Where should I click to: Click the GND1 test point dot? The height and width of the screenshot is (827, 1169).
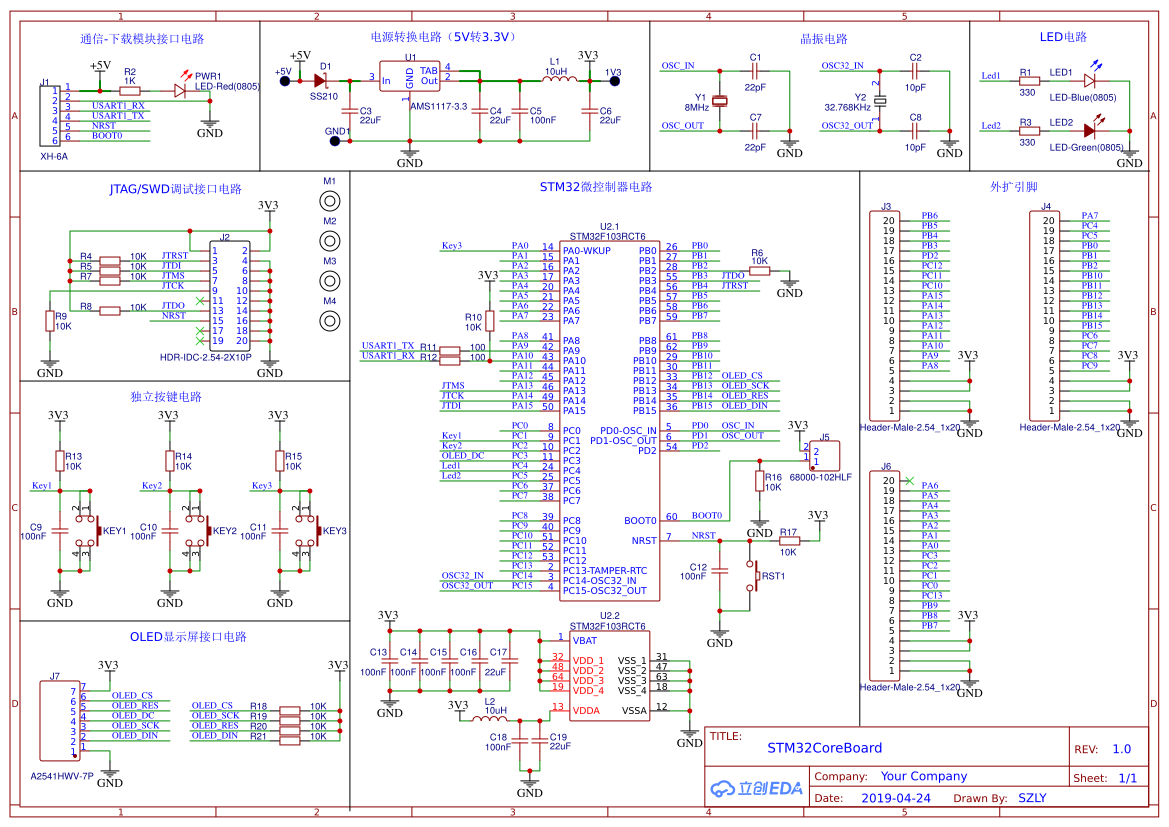click(x=335, y=140)
